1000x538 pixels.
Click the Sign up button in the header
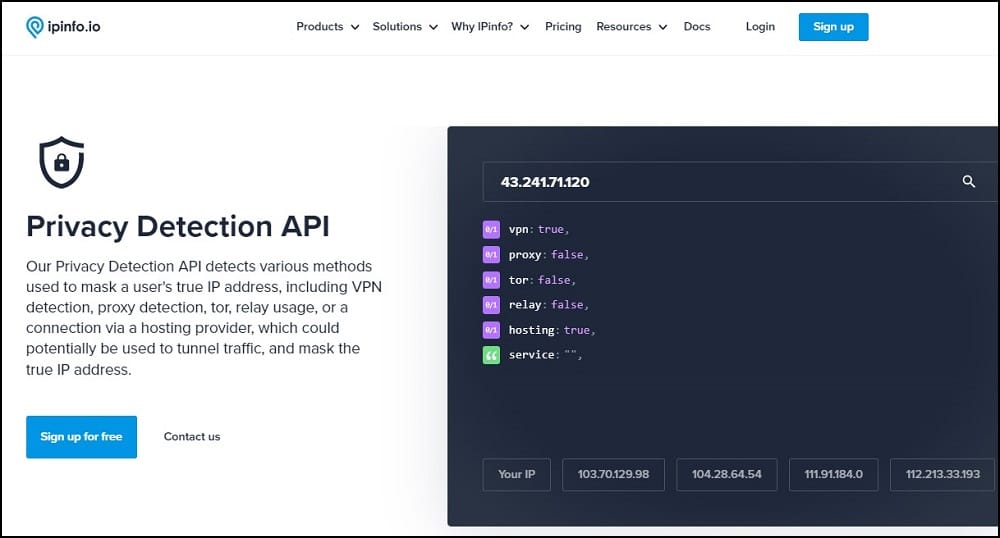833,27
